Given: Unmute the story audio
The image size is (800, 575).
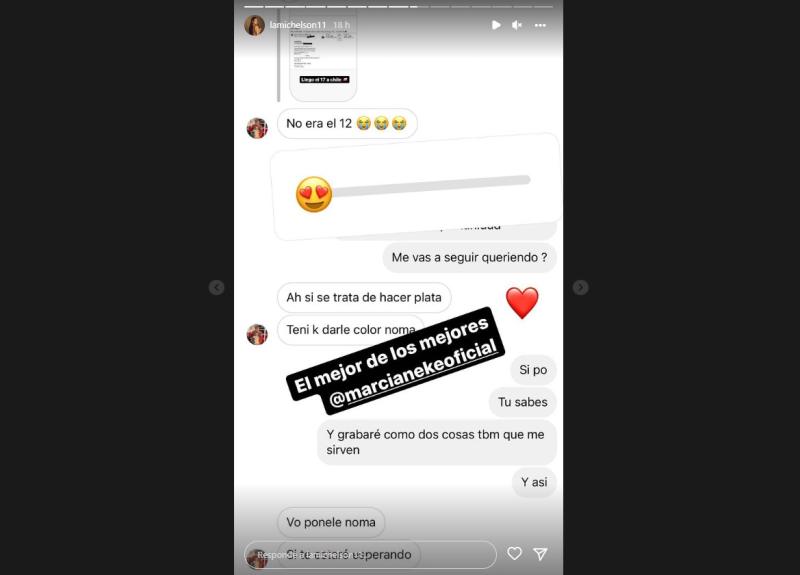Looking at the screenshot, I should coord(517,25).
